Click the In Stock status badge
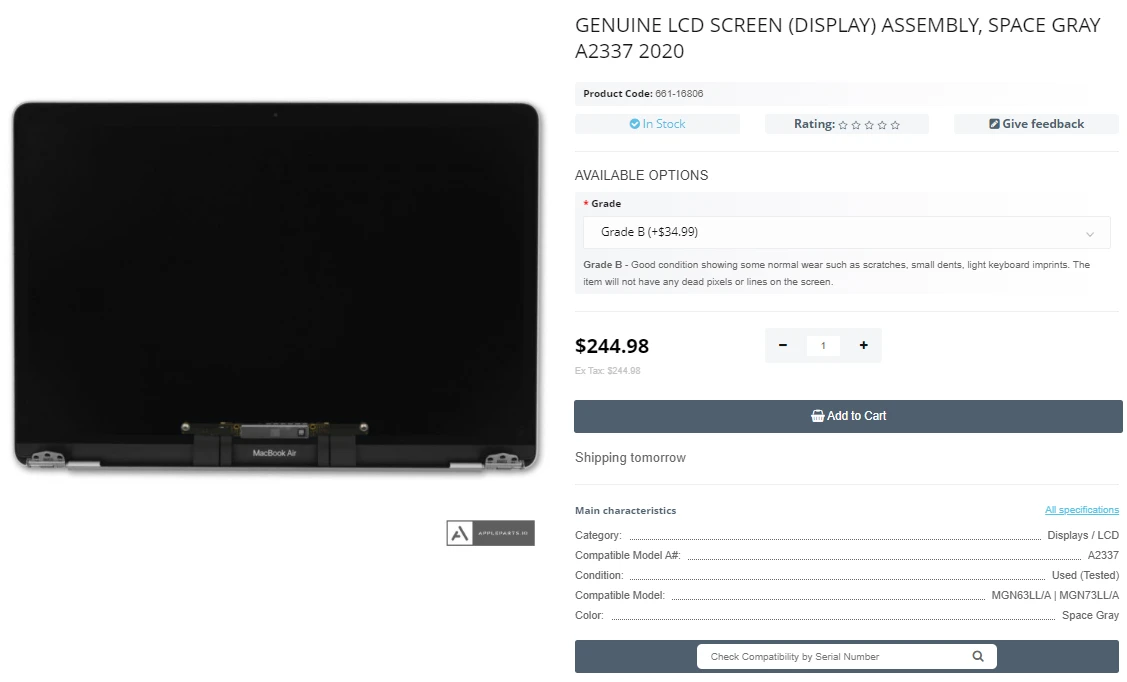This screenshot has width=1127, height=682. [657, 124]
